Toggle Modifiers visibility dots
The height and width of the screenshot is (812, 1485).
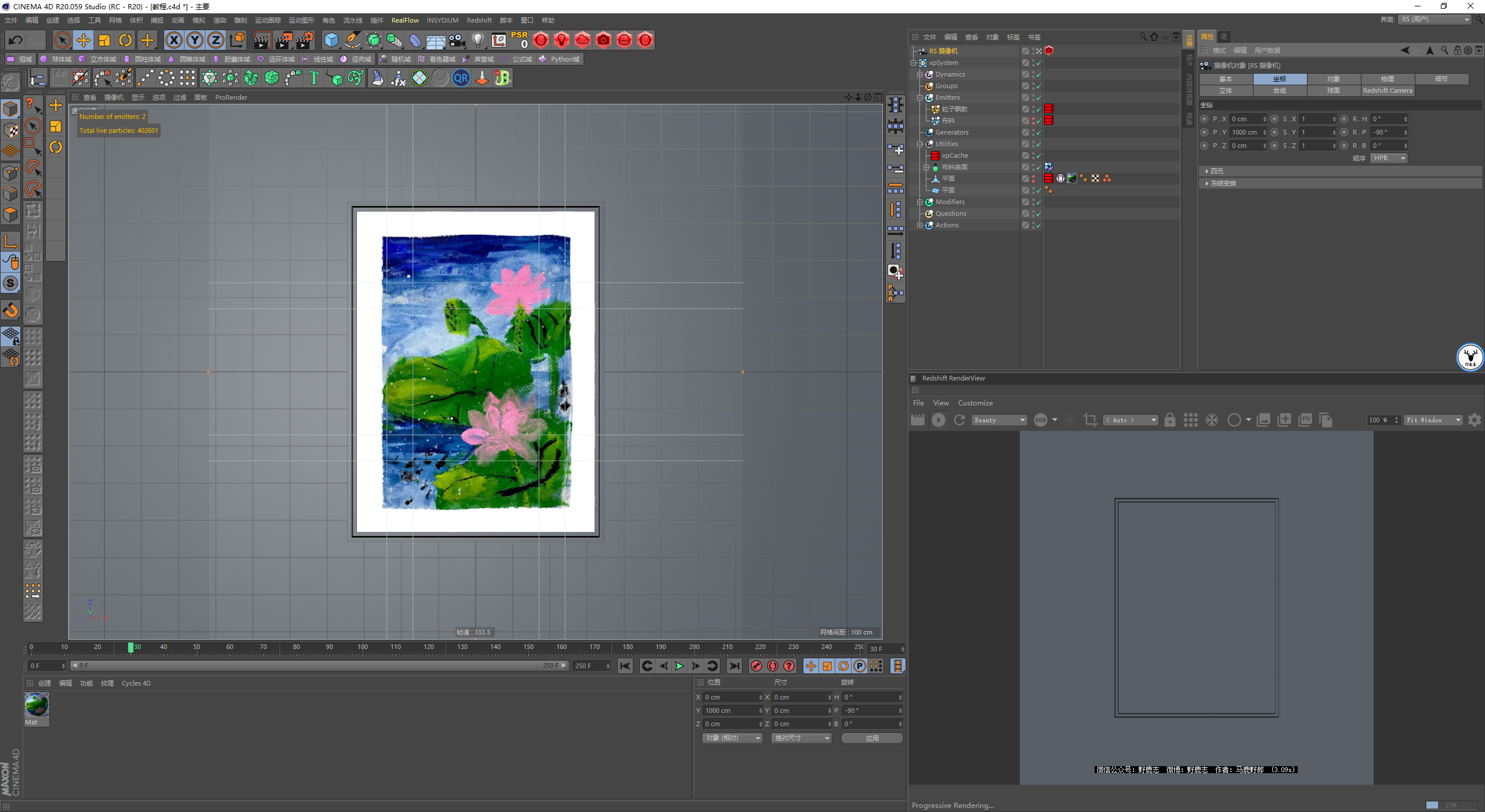pyautogui.click(x=1033, y=202)
